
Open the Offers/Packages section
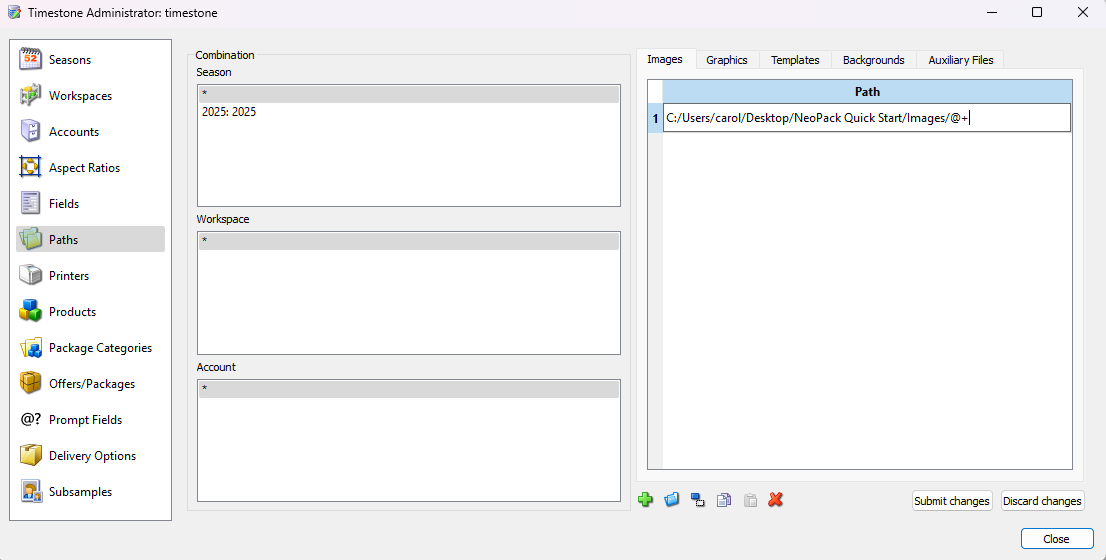coord(92,384)
